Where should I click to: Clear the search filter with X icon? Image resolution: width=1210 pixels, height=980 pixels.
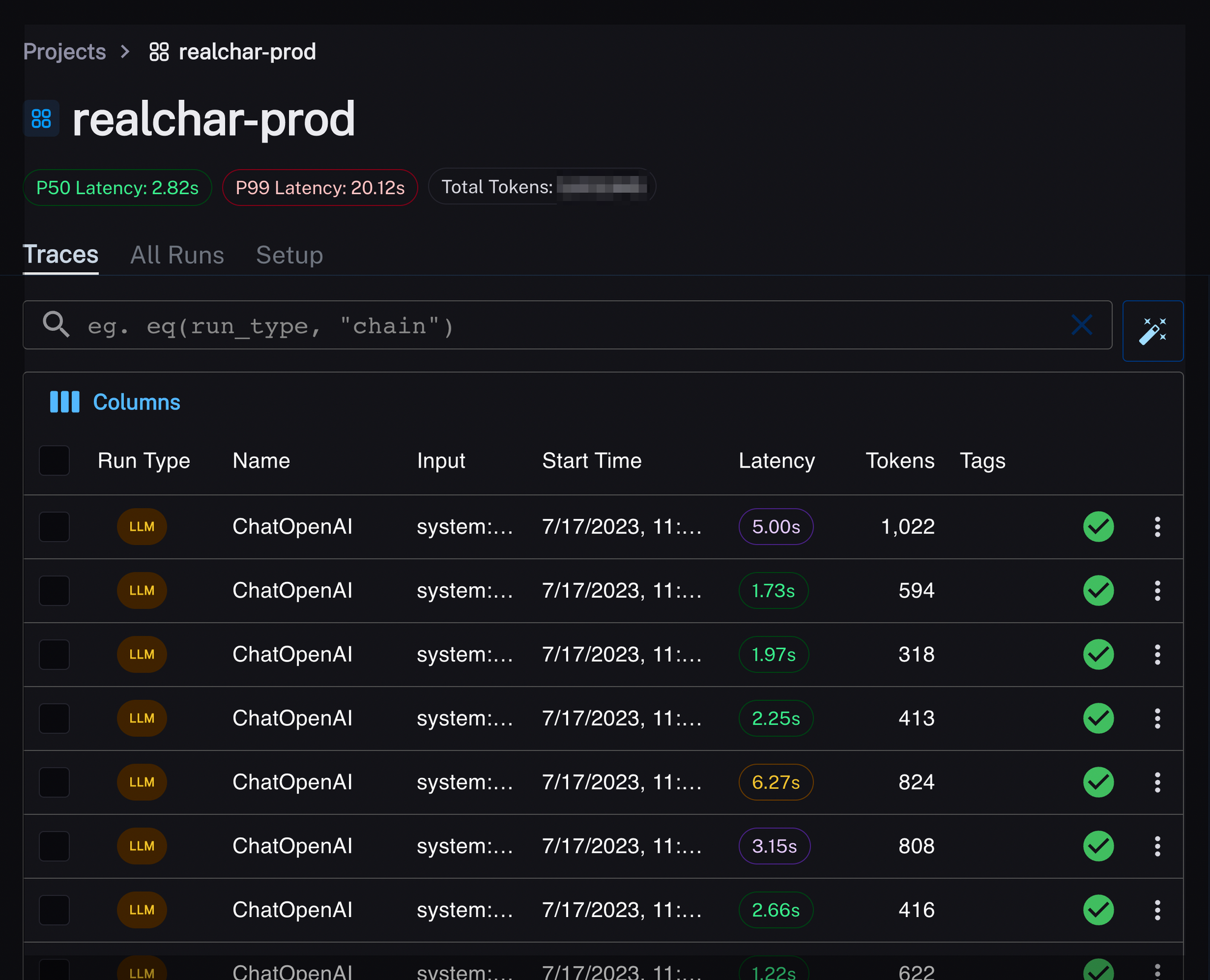pos(1081,325)
